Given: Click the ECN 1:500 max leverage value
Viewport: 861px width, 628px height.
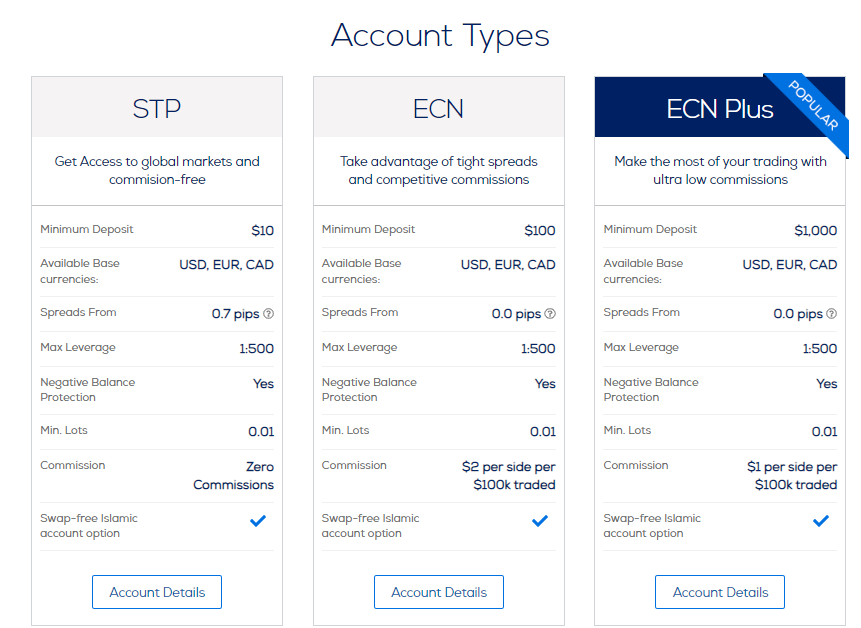Looking at the screenshot, I should 538,349.
